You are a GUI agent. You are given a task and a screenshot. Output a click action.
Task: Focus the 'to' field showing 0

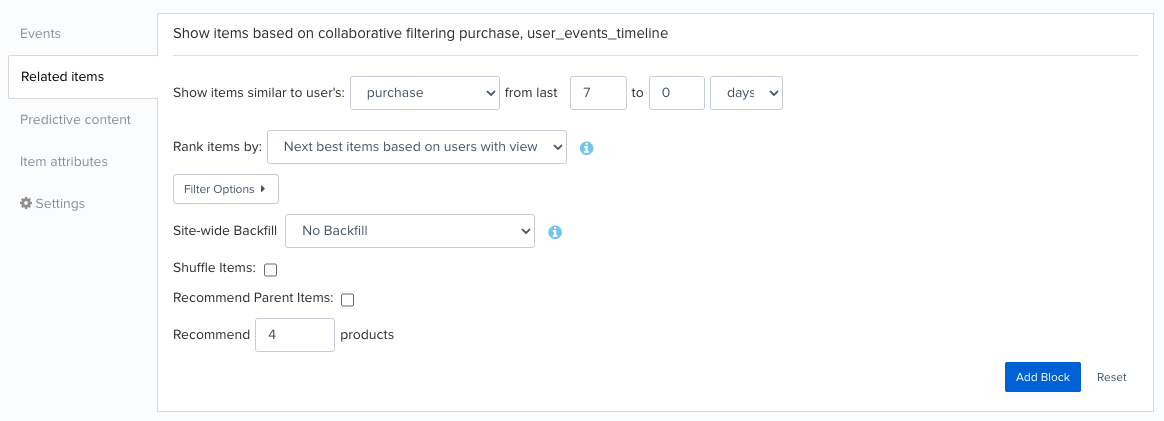(x=676, y=93)
